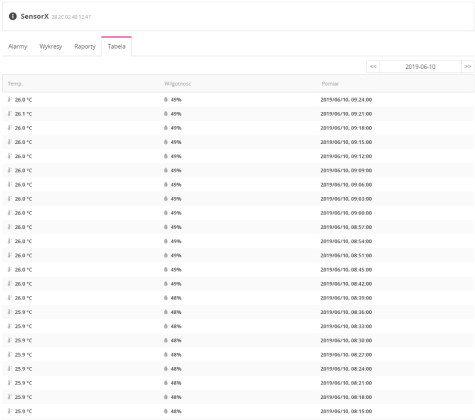Screen dimensions: 475x420
Task: Click timestamp 2019/06/10, 08:45:00
Action: (x=346, y=270)
